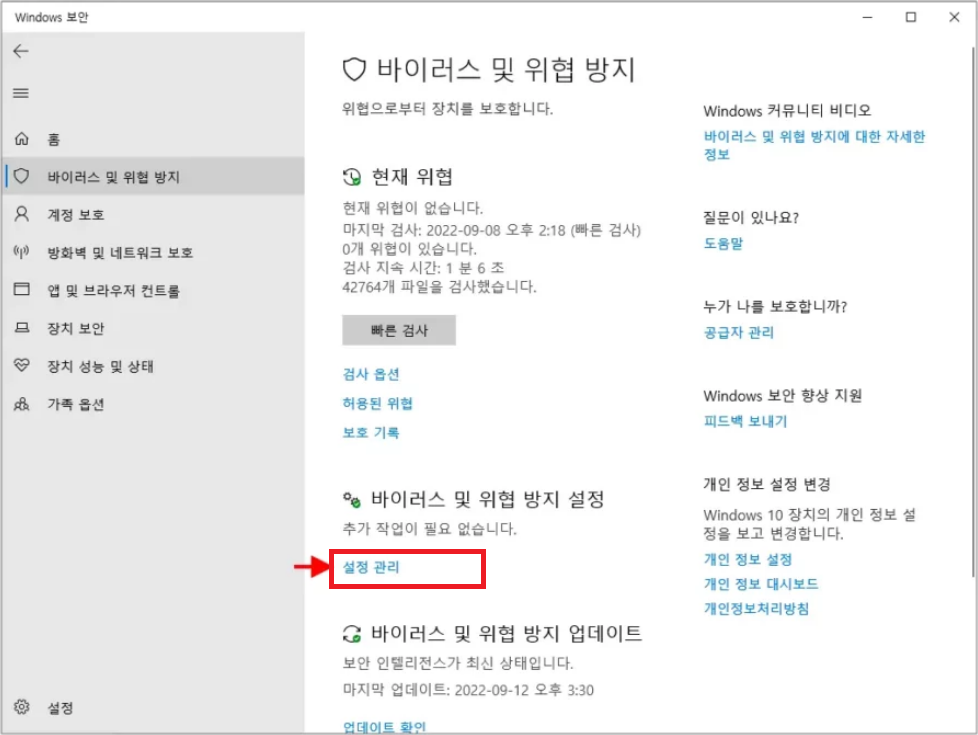Image resolution: width=978 pixels, height=735 pixels.
Task: Close the Windows 보안 window
Action: 954,17
